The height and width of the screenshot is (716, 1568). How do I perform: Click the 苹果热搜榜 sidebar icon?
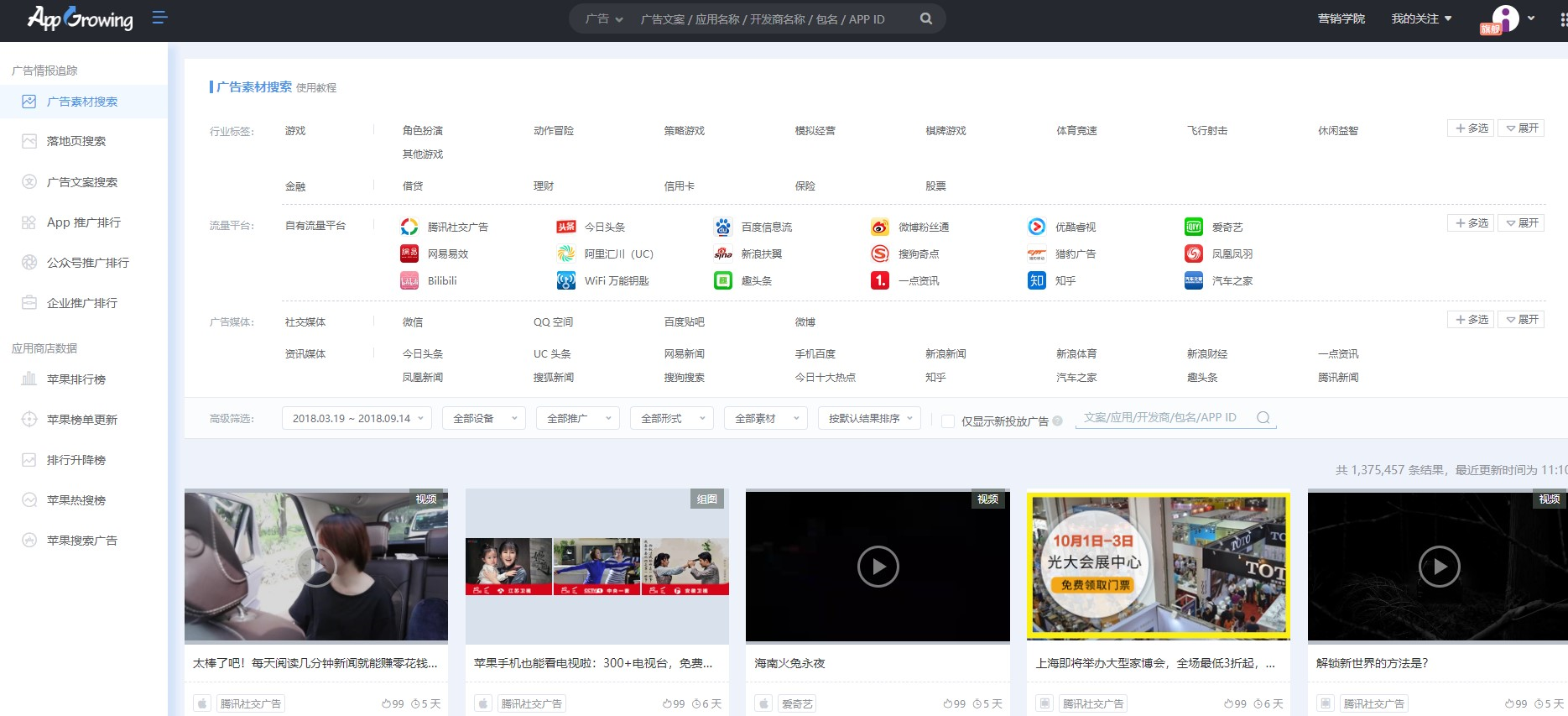[x=29, y=499]
